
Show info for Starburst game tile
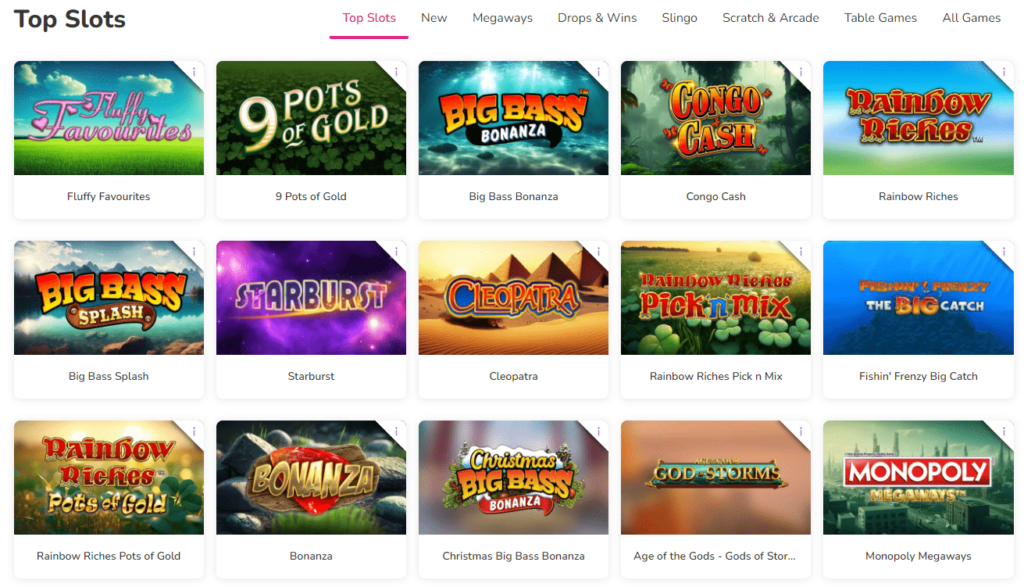click(397, 251)
